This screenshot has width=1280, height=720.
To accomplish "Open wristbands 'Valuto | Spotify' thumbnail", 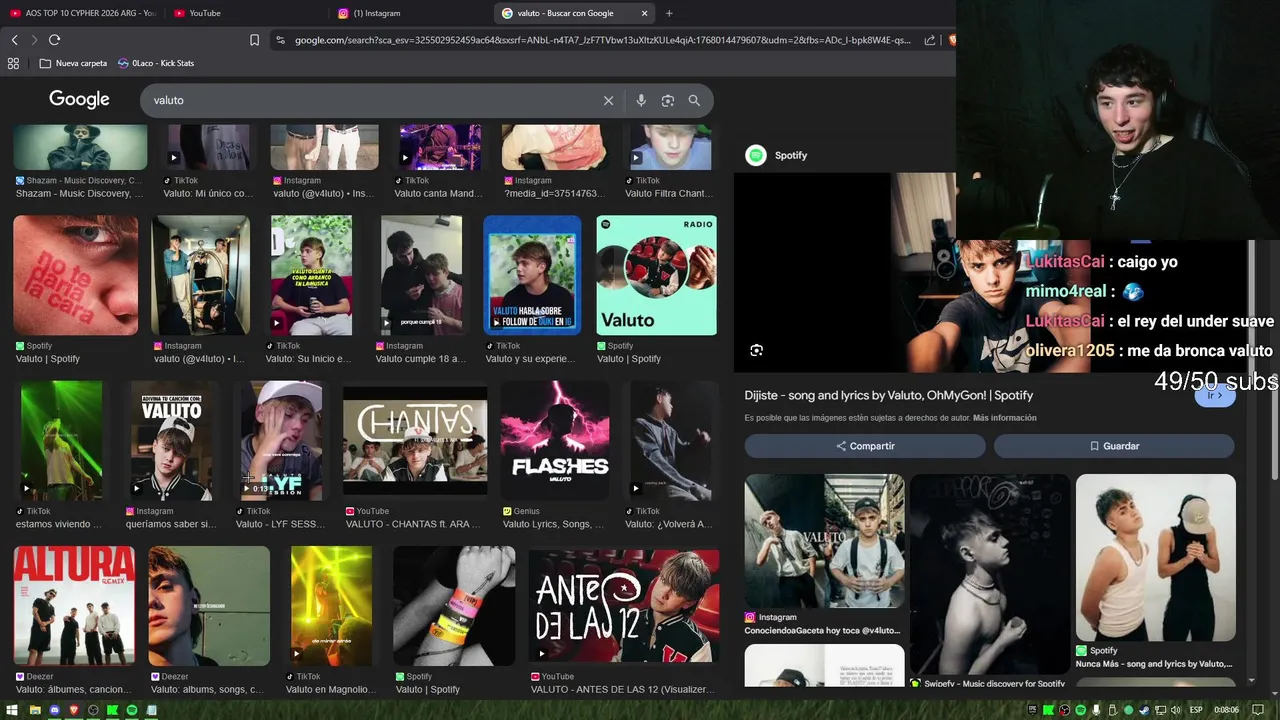I will coord(454,605).
